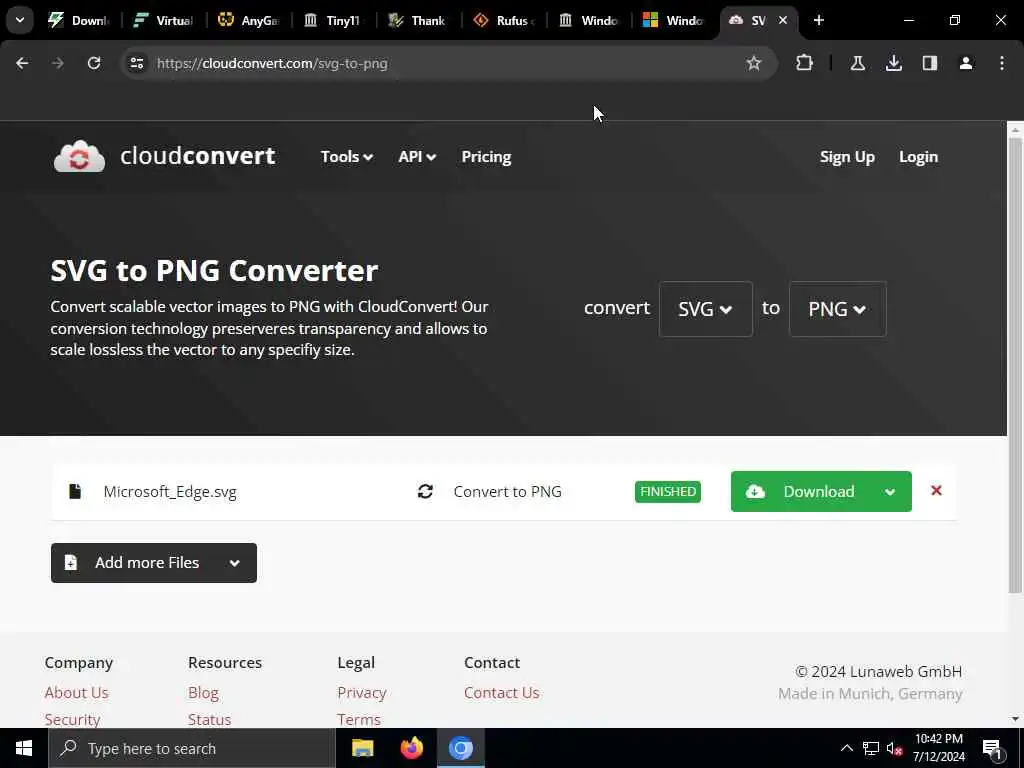Expand the Download options arrow
This screenshot has height=768, width=1024.
click(x=889, y=492)
